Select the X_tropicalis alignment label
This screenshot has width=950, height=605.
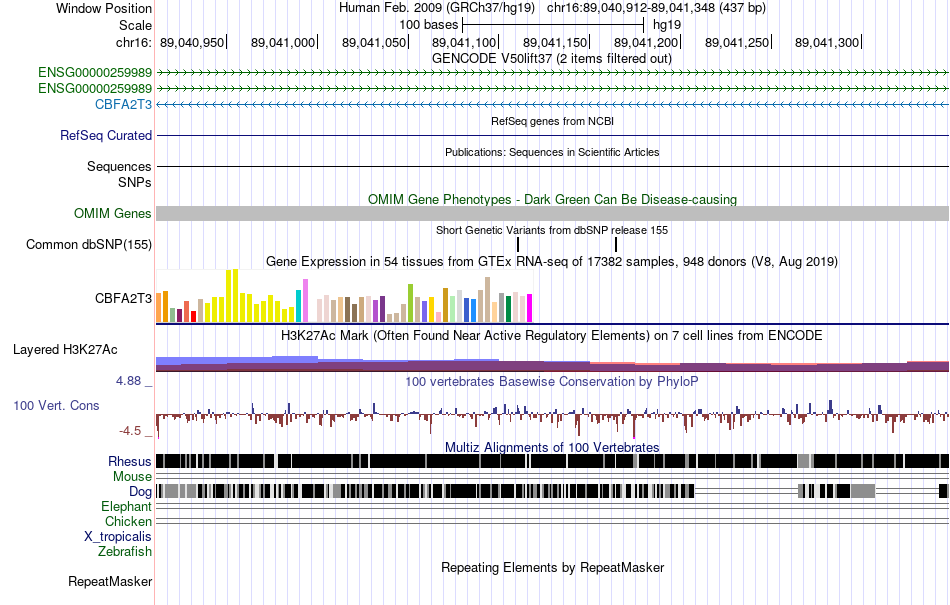pyautogui.click(x=118, y=537)
